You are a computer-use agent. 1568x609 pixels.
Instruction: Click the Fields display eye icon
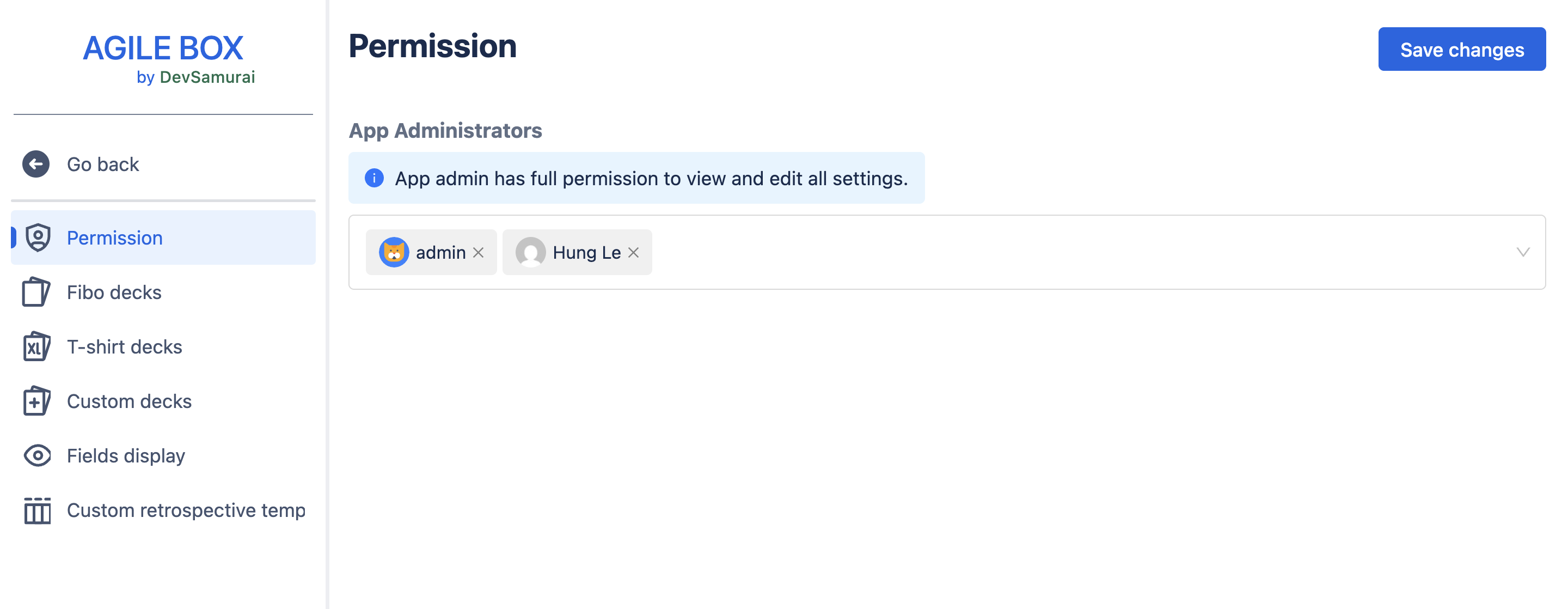38,455
